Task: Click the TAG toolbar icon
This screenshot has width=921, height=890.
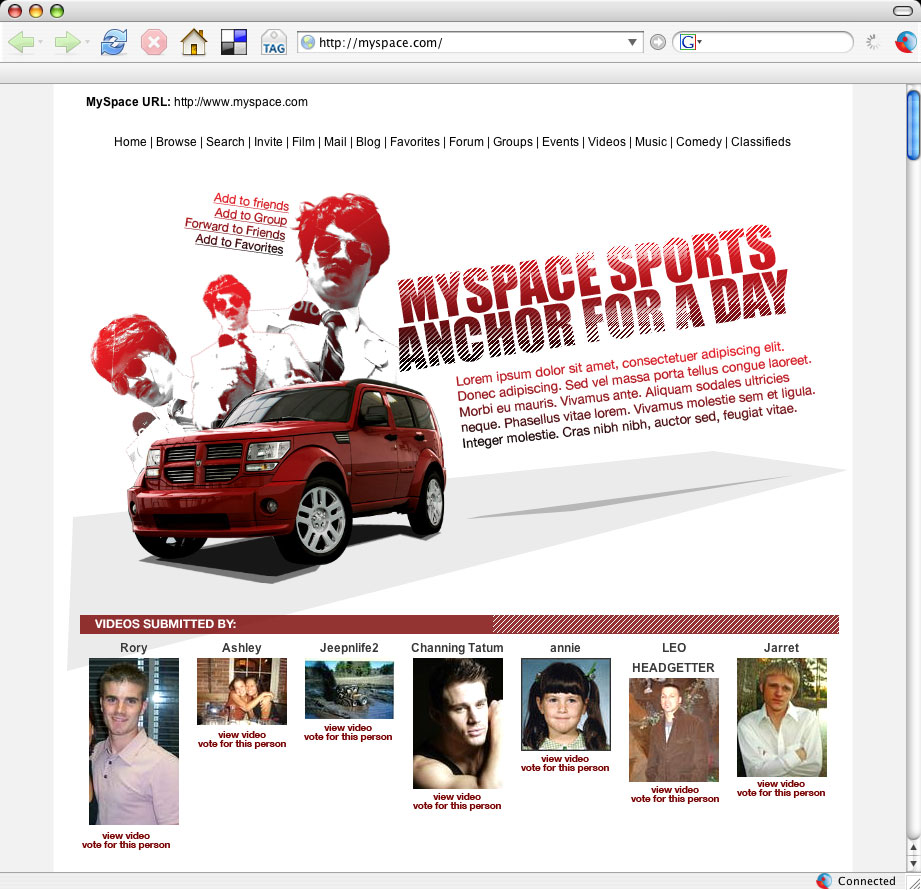Action: pyautogui.click(x=274, y=42)
